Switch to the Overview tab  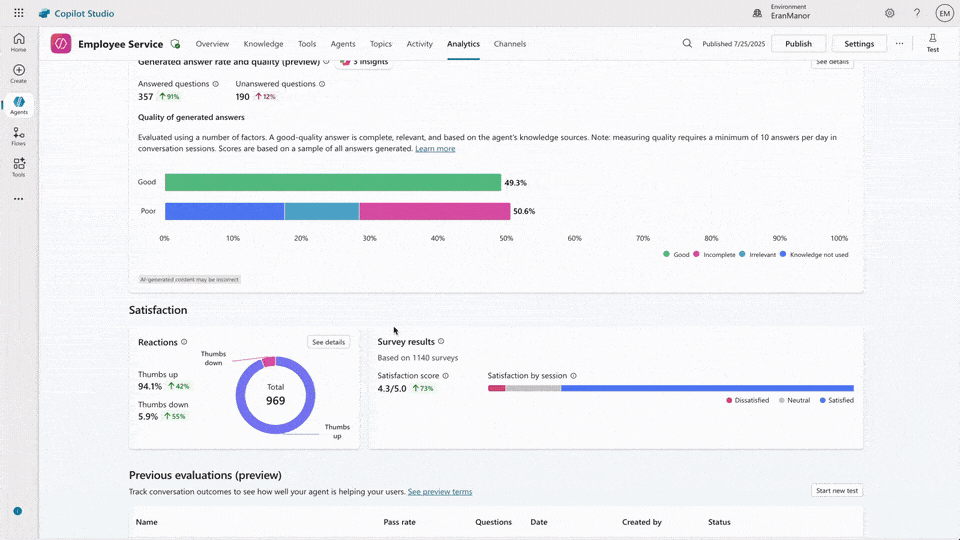point(212,44)
